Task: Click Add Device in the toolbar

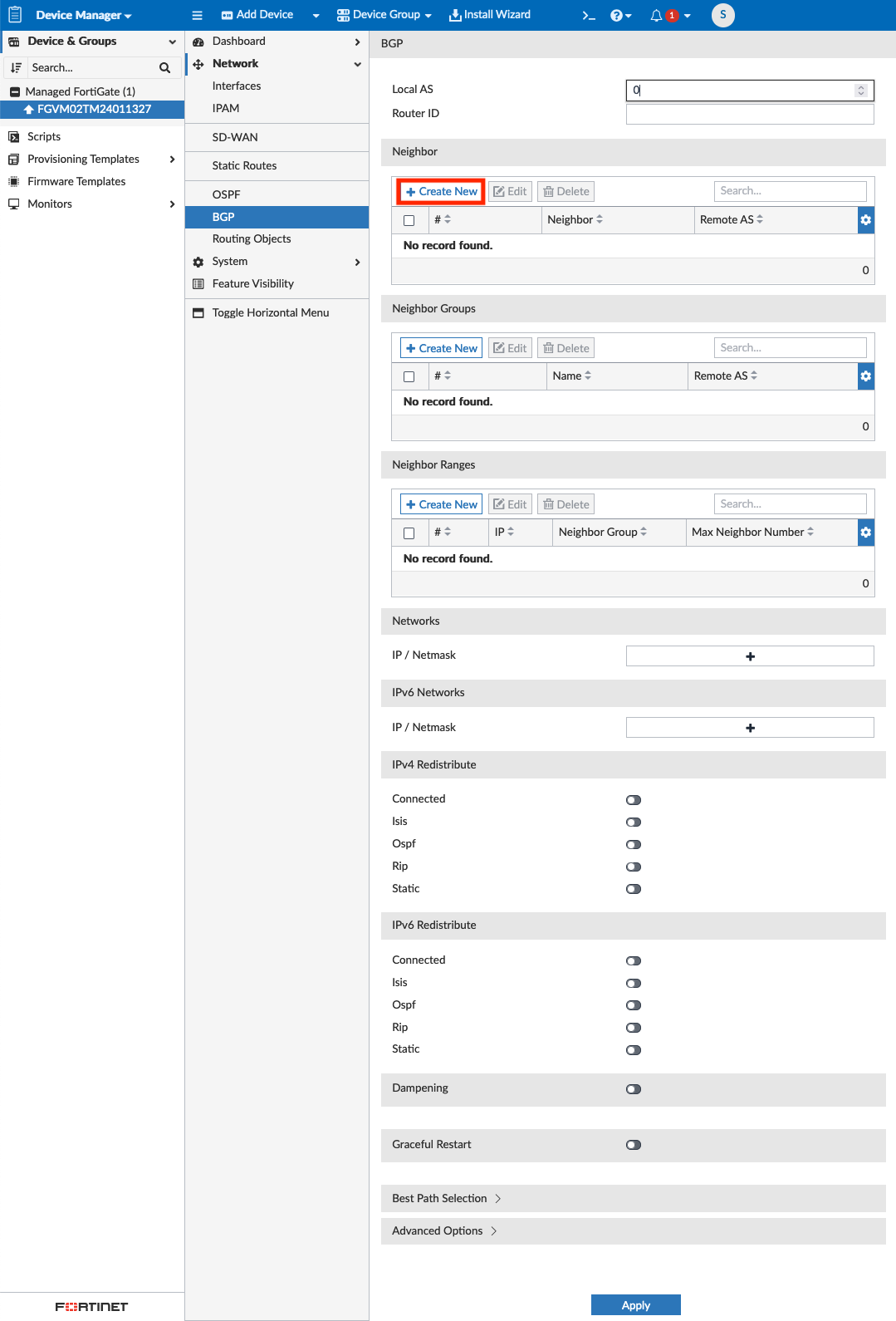Action: [x=257, y=15]
